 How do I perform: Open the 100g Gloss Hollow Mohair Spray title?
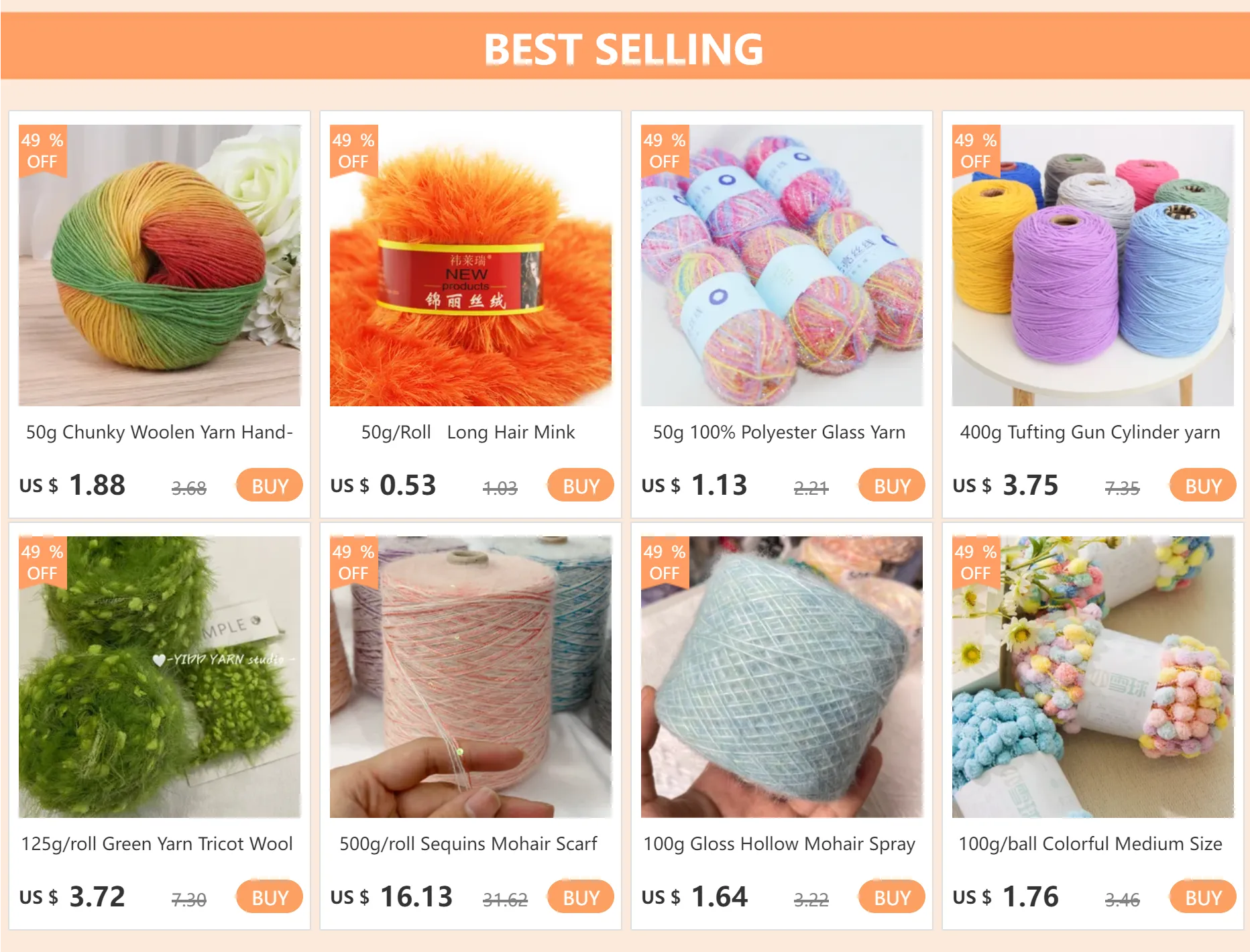(779, 844)
